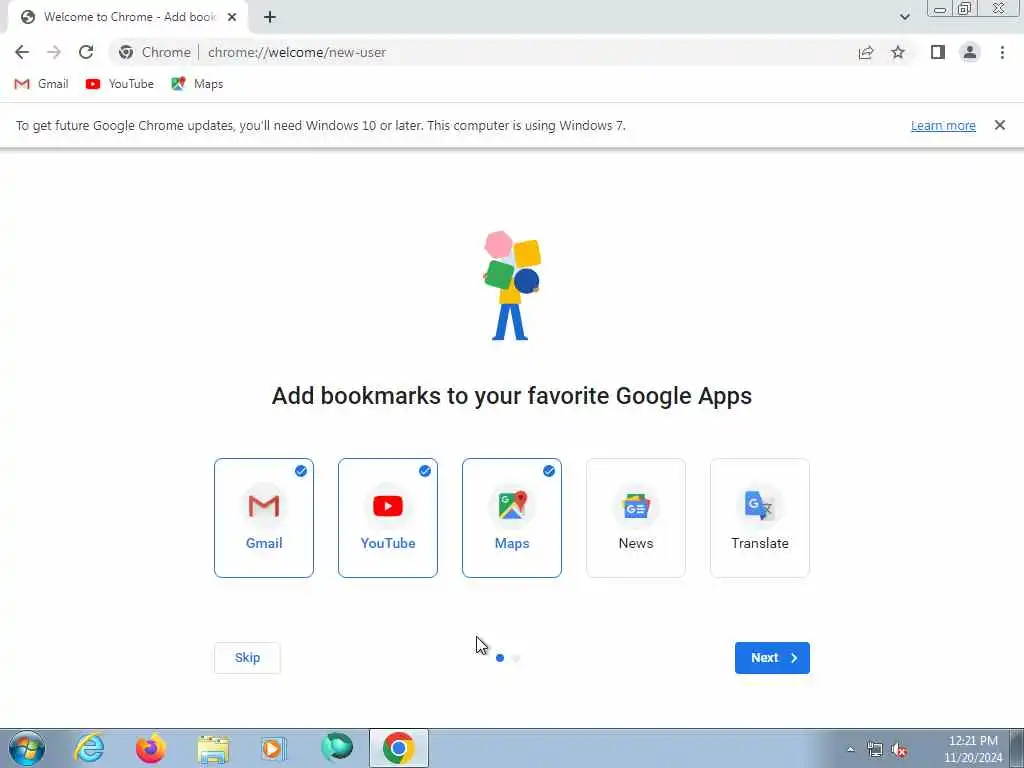Viewport: 1024px width, 768px height.
Task: Deselect the YouTube app card
Action: point(388,518)
